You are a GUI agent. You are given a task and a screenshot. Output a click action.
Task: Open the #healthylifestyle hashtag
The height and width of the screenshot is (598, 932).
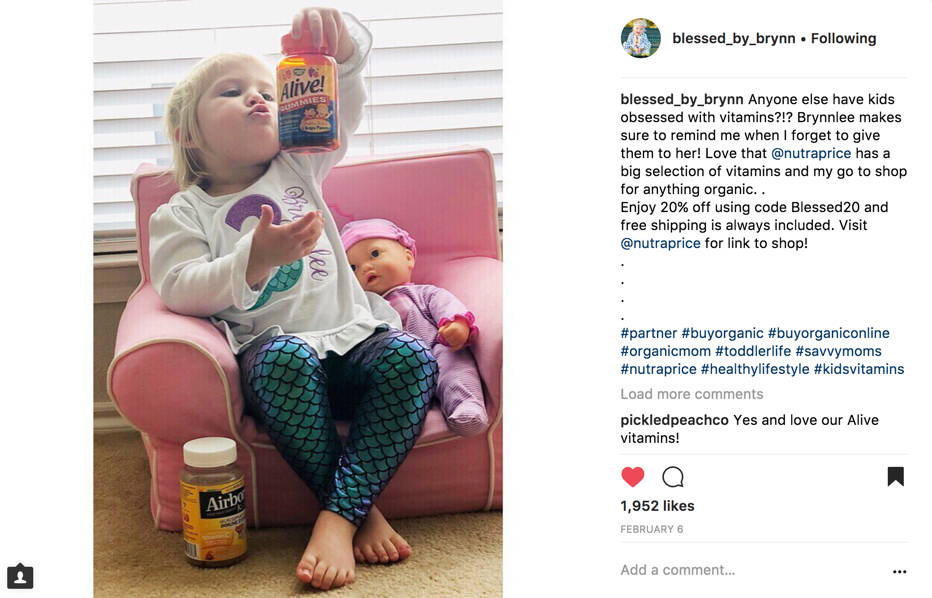755,369
